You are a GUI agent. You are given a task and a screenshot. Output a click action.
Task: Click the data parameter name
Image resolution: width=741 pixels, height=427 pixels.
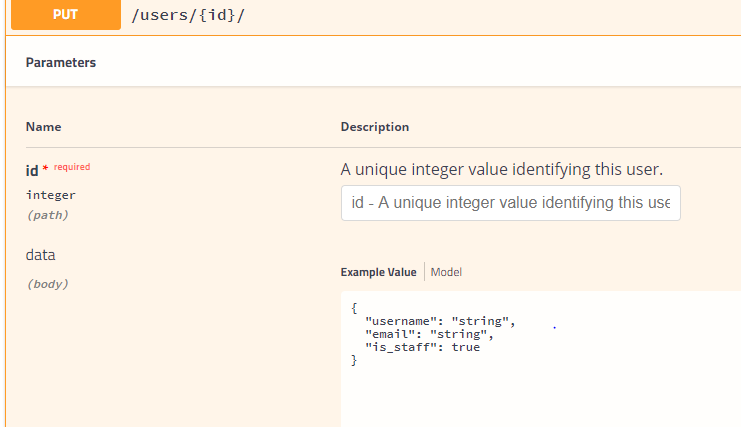point(40,255)
